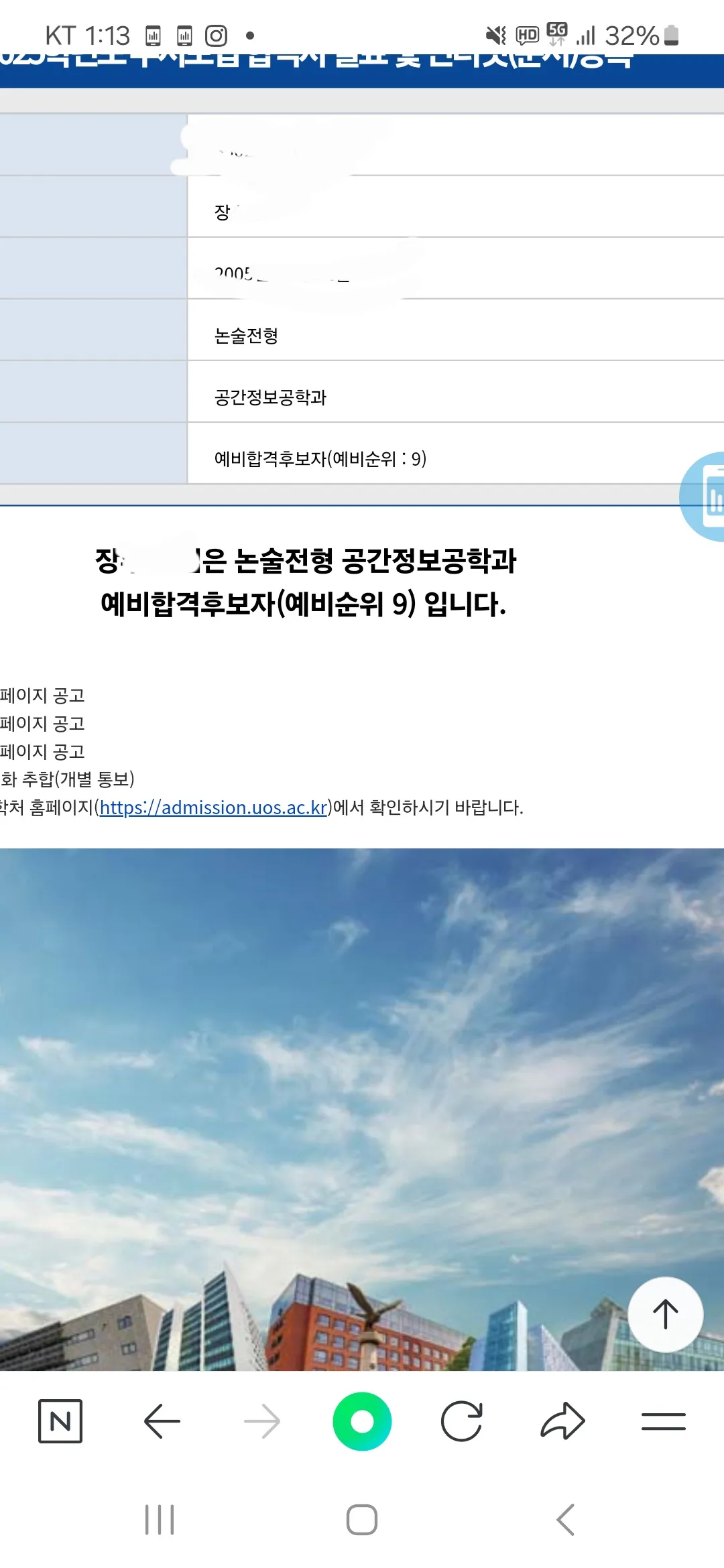Open Android recent apps button
Image resolution: width=724 pixels, height=1568 pixels.
point(160,1519)
